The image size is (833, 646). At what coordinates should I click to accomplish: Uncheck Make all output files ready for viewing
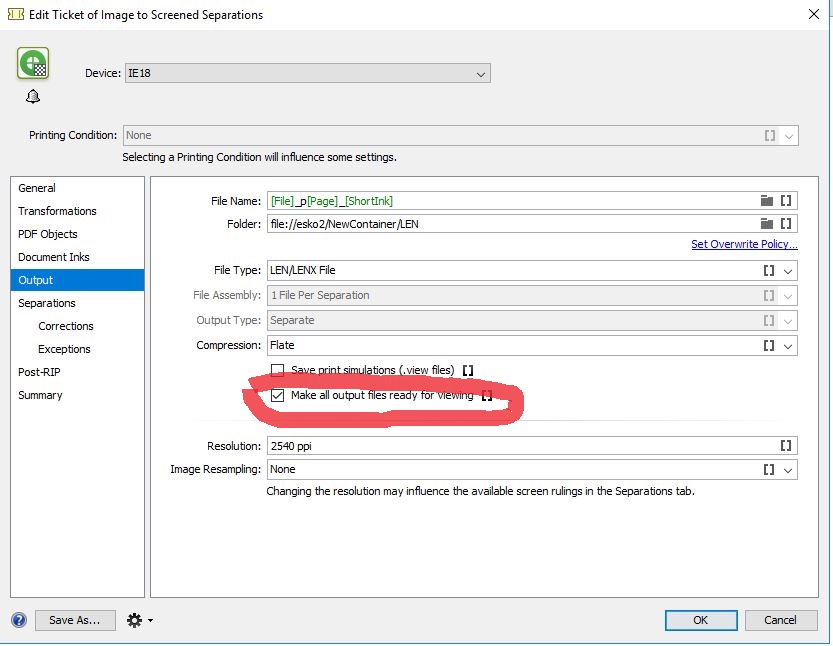tap(277, 395)
